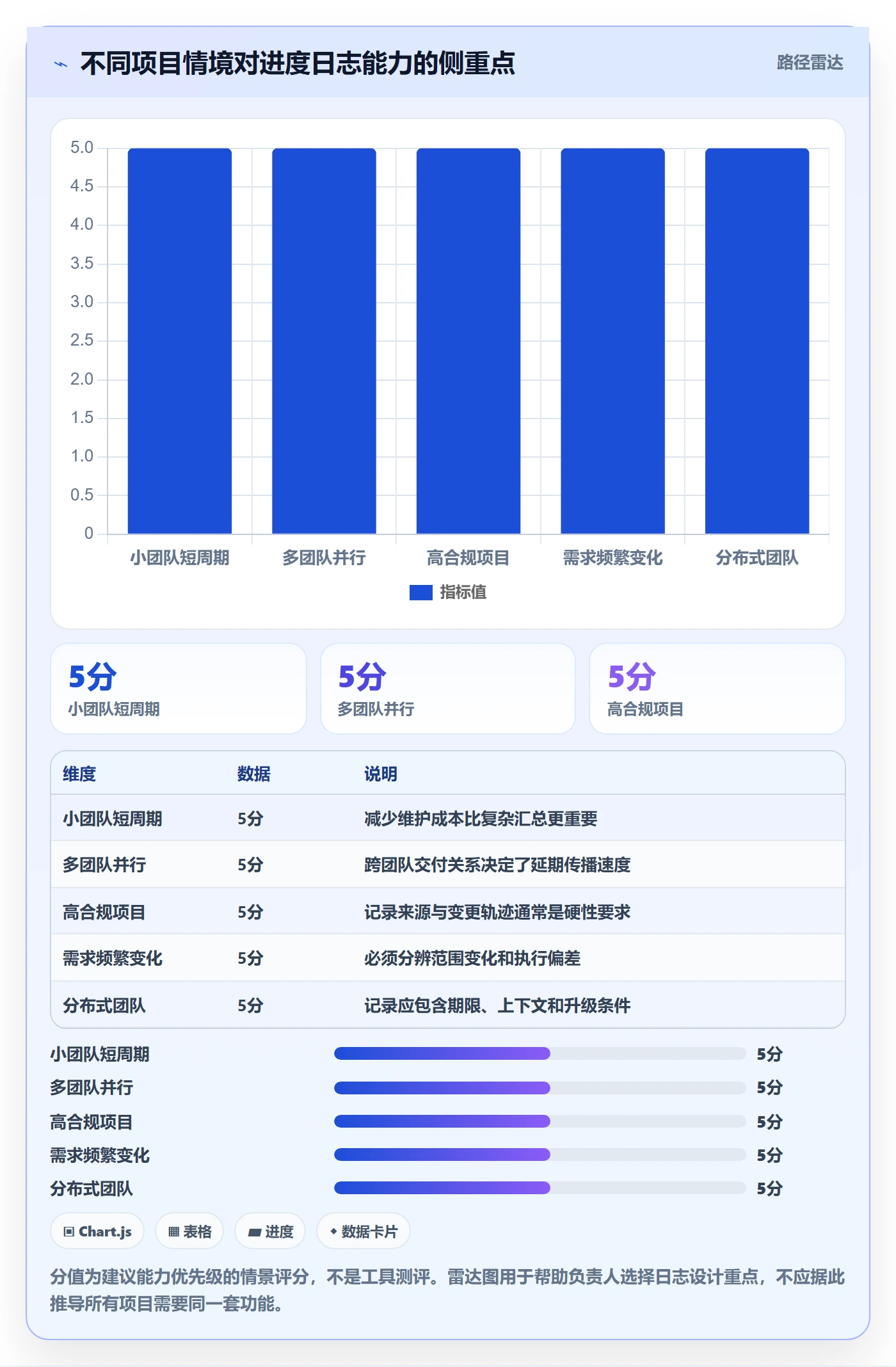This screenshot has height=1367, width=896.
Task: Select the 高合规项目 5分 data card
Action: 717,689
